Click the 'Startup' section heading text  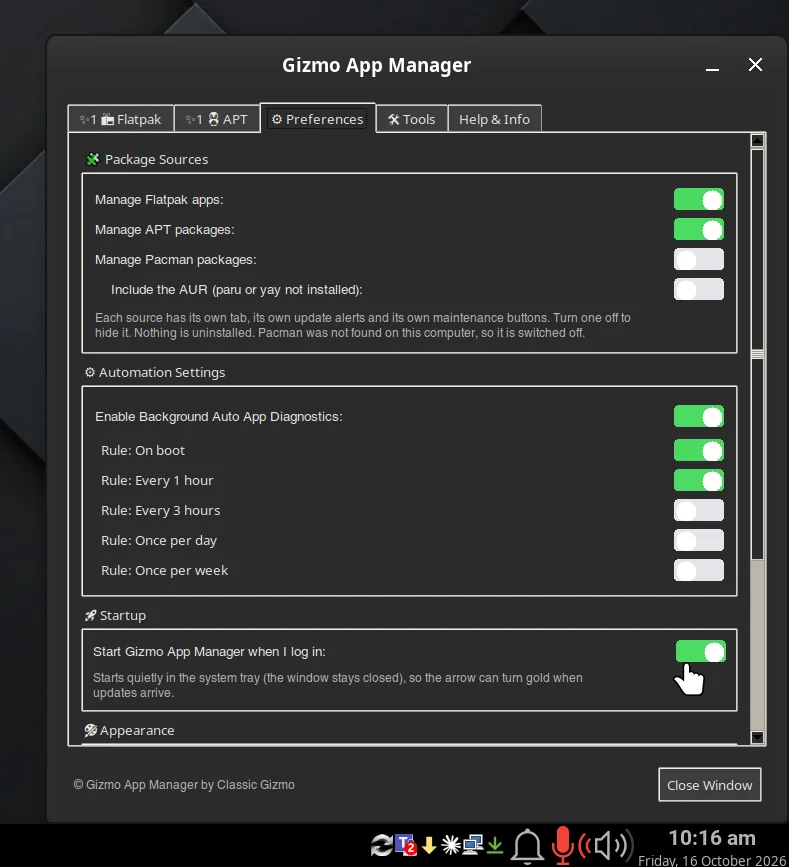(123, 615)
